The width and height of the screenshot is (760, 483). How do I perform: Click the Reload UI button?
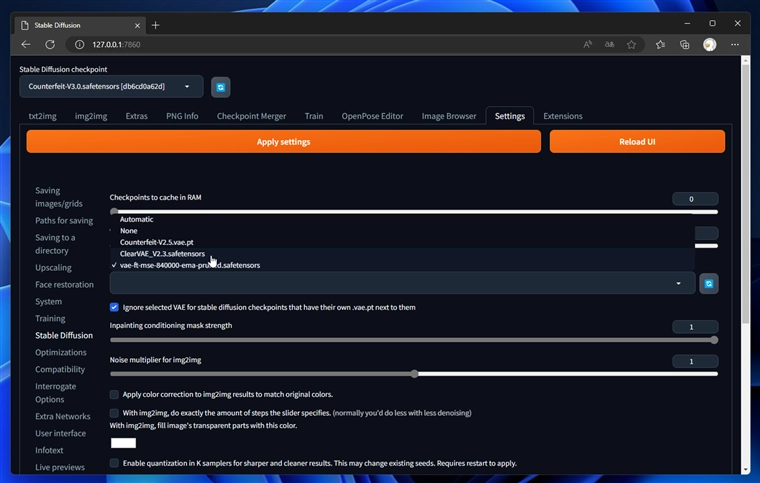click(637, 141)
